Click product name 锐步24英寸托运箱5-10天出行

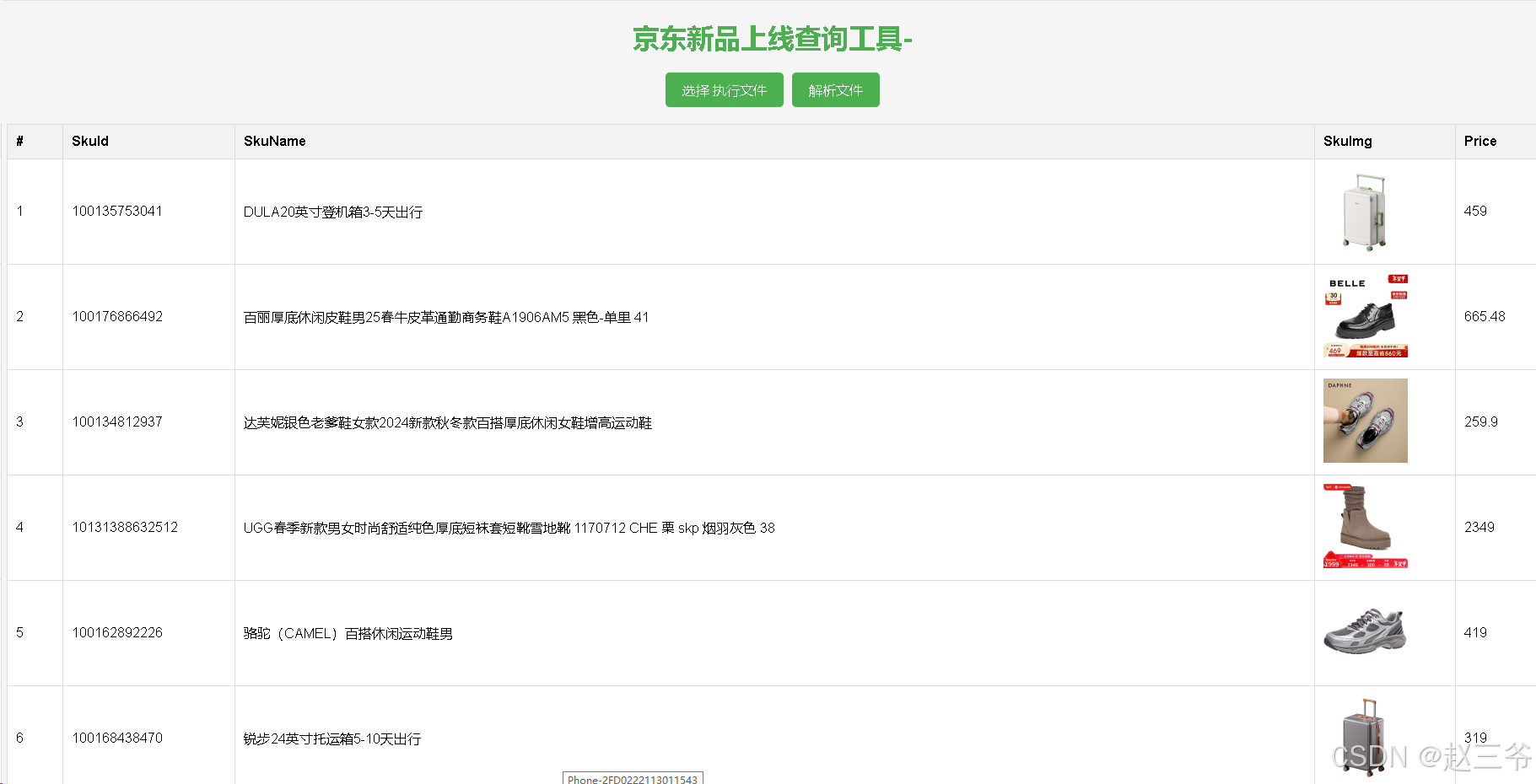click(332, 738)
